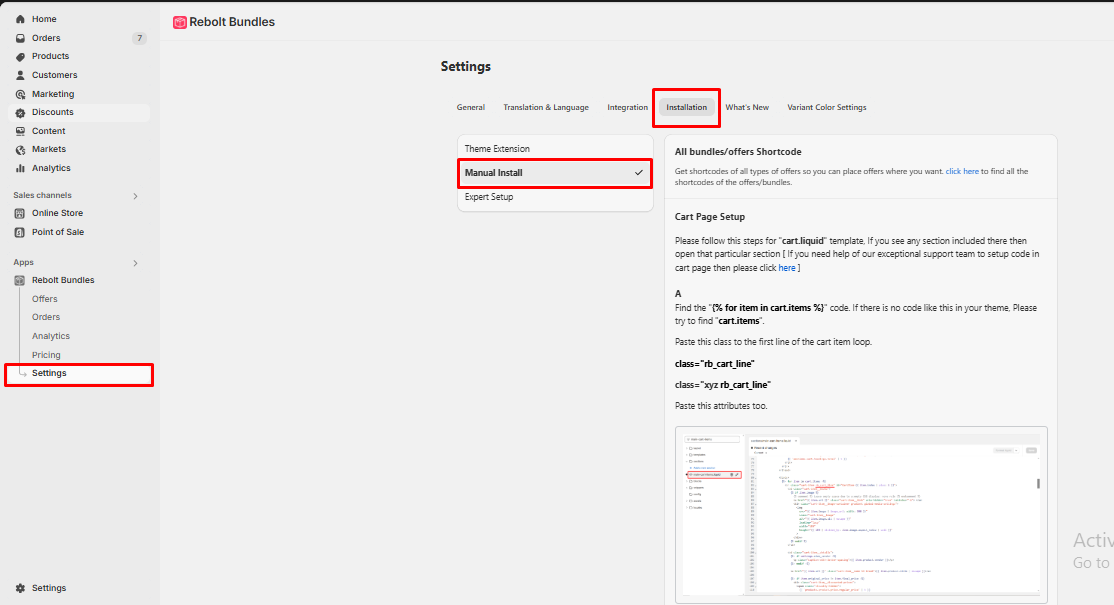Select the Manual Install option
The height and width of the screenshot is (605, 1114).
coord(555,173)
